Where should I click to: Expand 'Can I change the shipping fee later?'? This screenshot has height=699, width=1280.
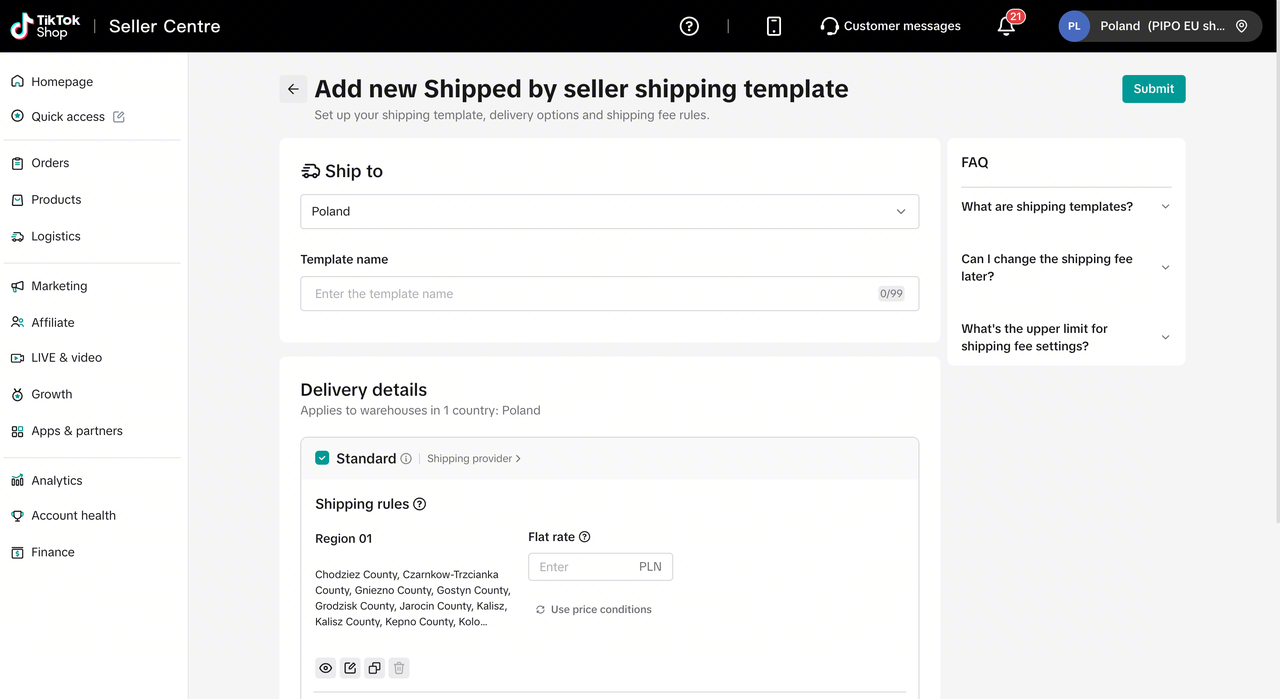pyautogui.click(x=1066, y=267)
